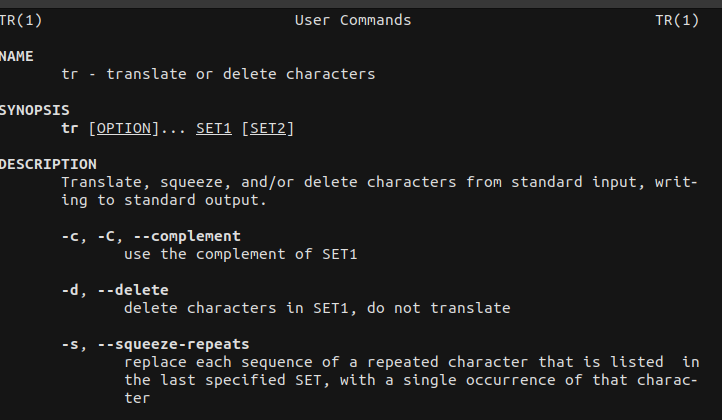
Task: Click the TR(1) label at top right
Action: tap(677, 20)
